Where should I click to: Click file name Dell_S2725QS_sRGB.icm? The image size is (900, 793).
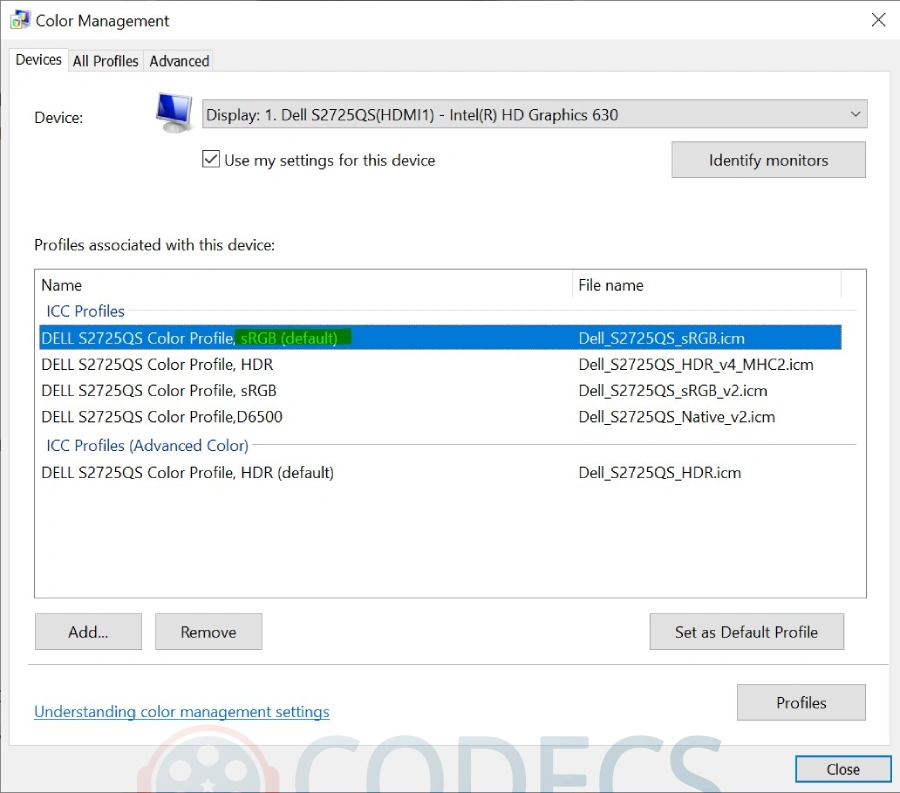pos(662,338)
